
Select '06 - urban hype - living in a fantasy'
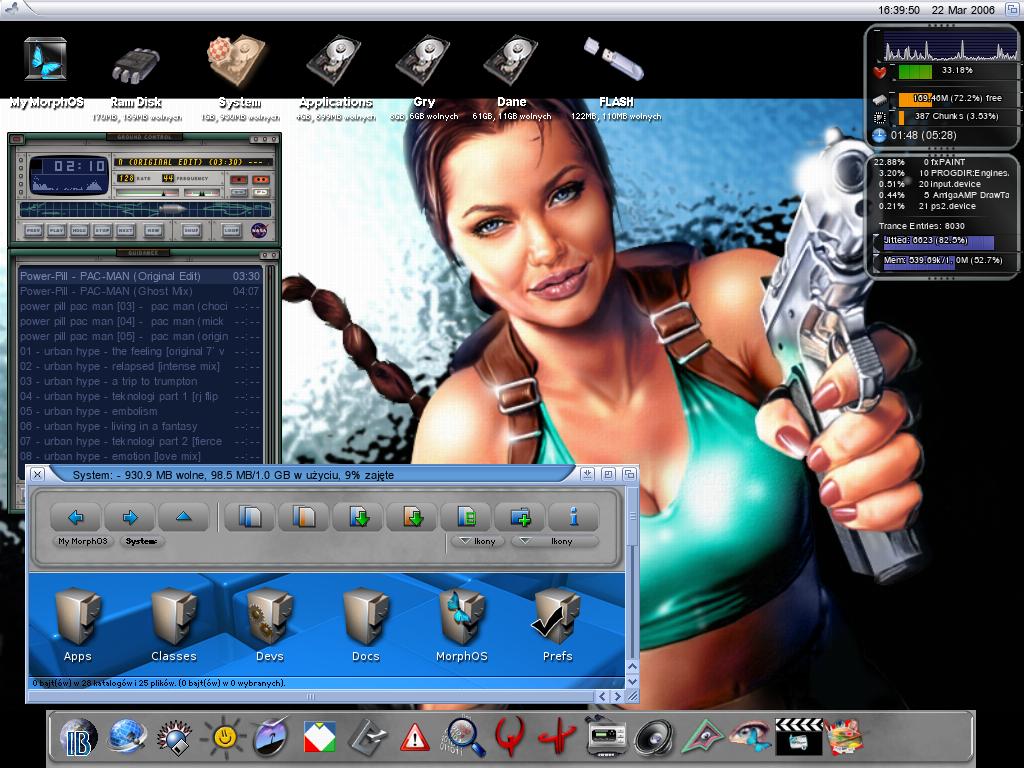pos(140,426)
